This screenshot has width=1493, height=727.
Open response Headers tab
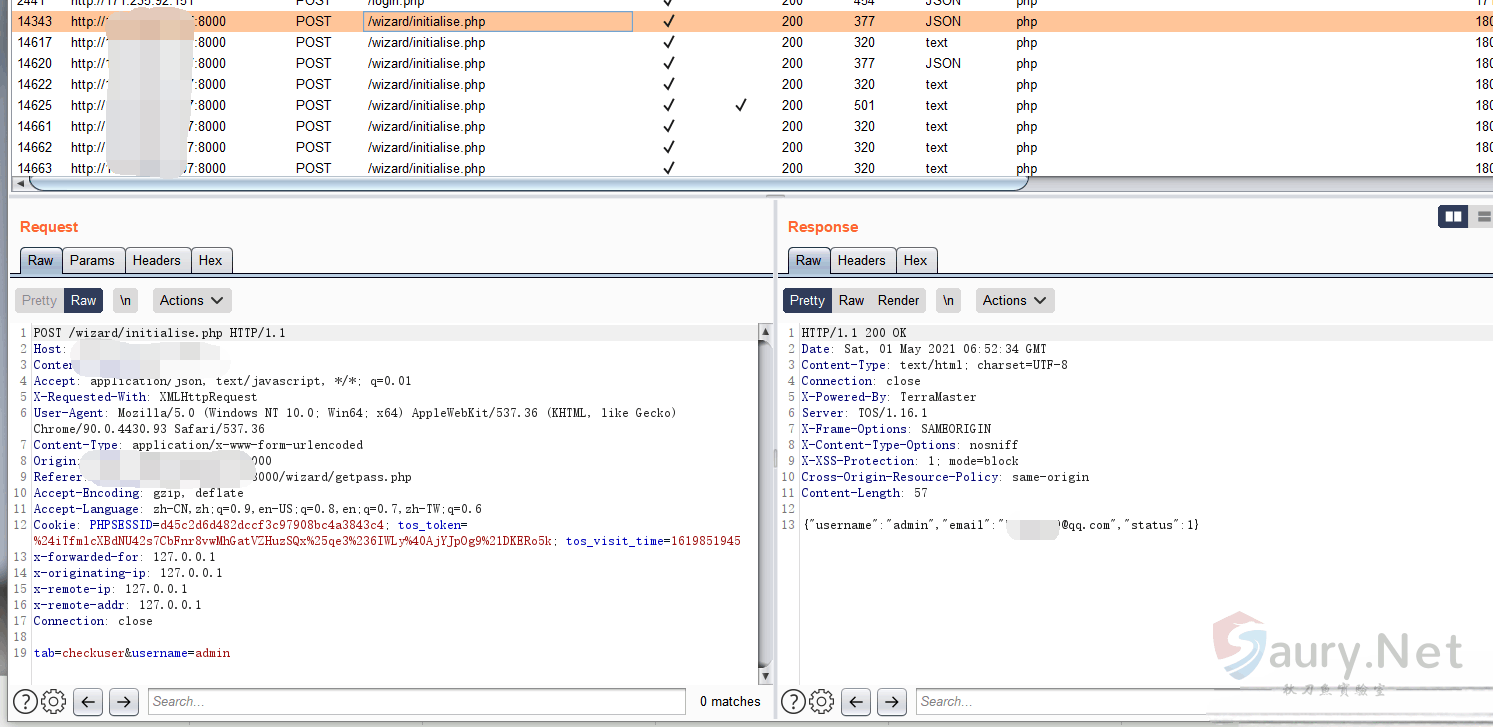861,260
